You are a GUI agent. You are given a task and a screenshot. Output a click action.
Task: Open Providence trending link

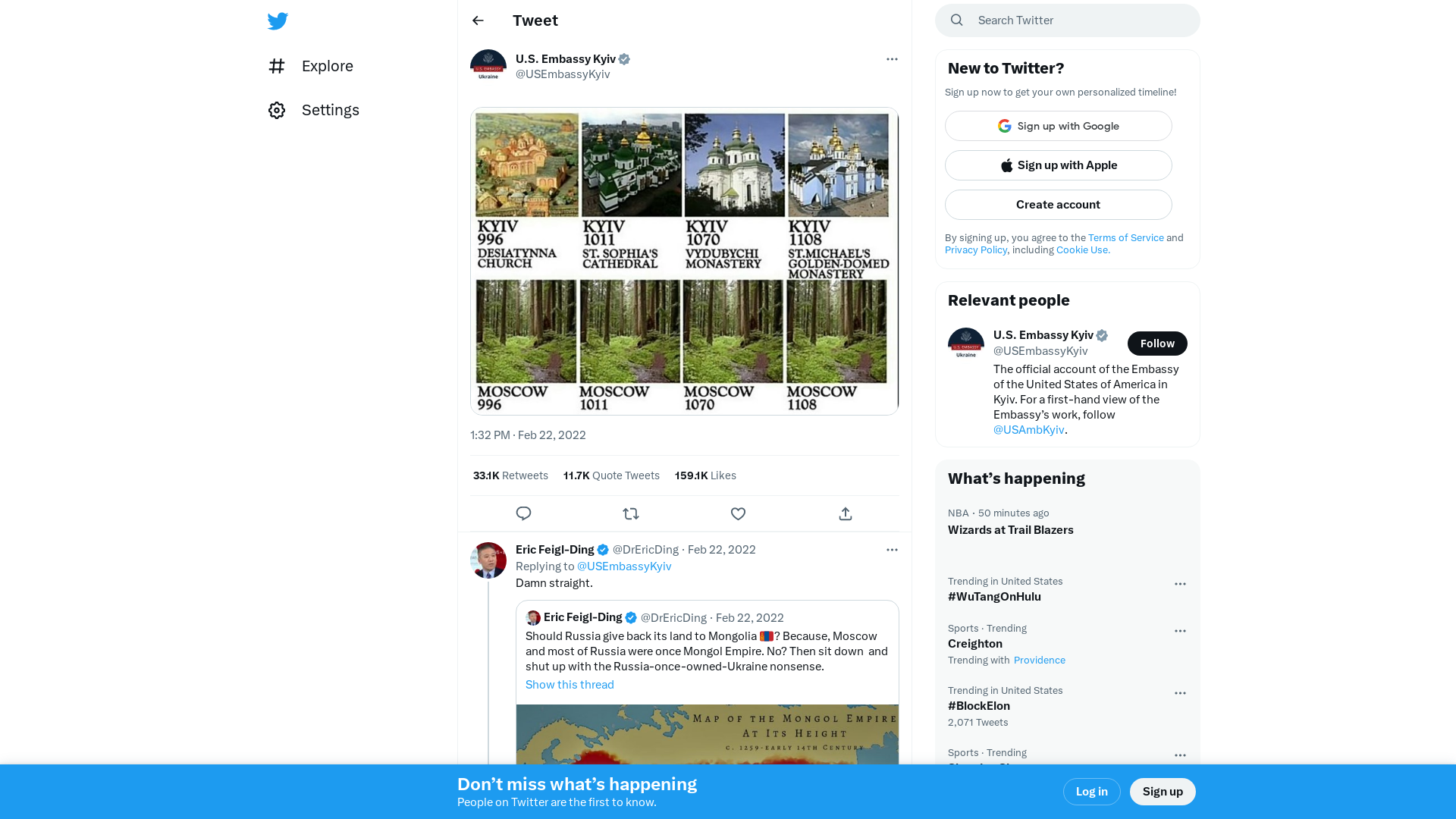tap(1040, 660)
